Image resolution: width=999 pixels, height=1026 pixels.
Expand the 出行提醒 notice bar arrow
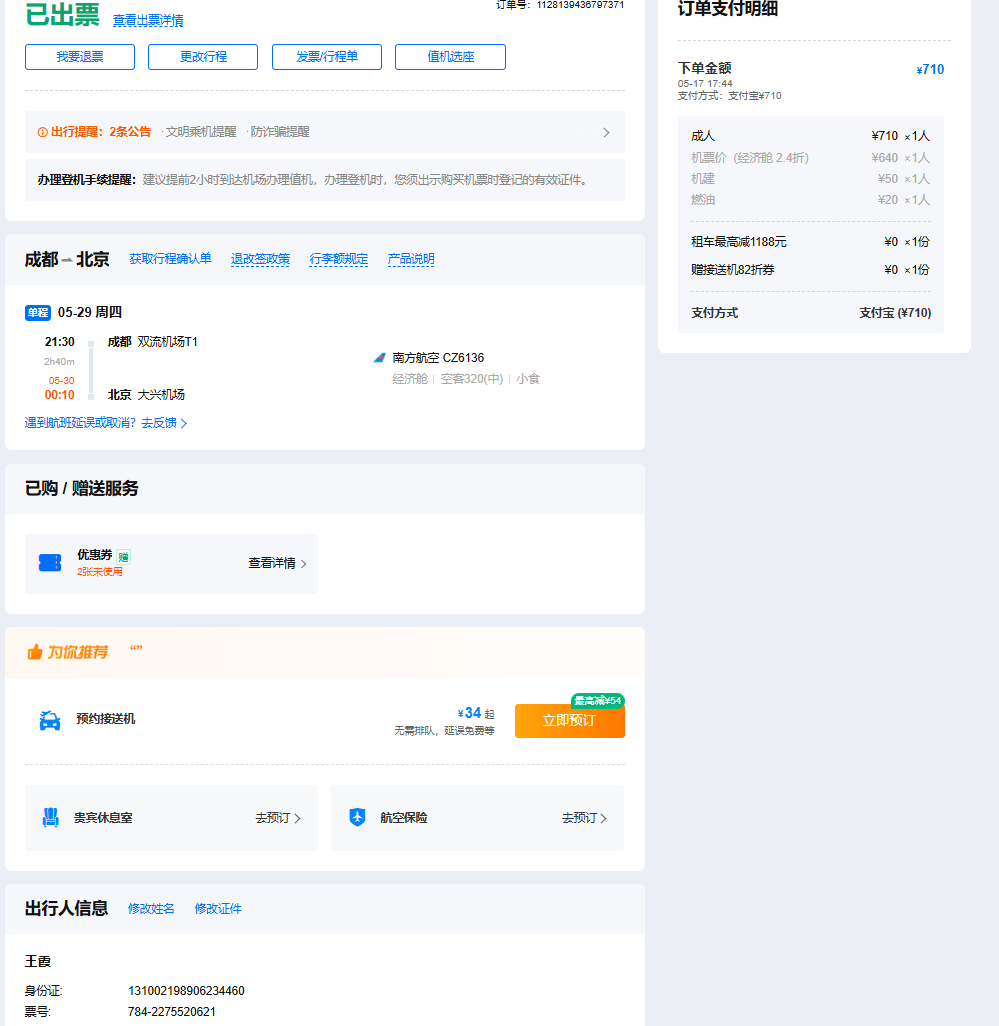pyautogui.click(x=606, y=132)
